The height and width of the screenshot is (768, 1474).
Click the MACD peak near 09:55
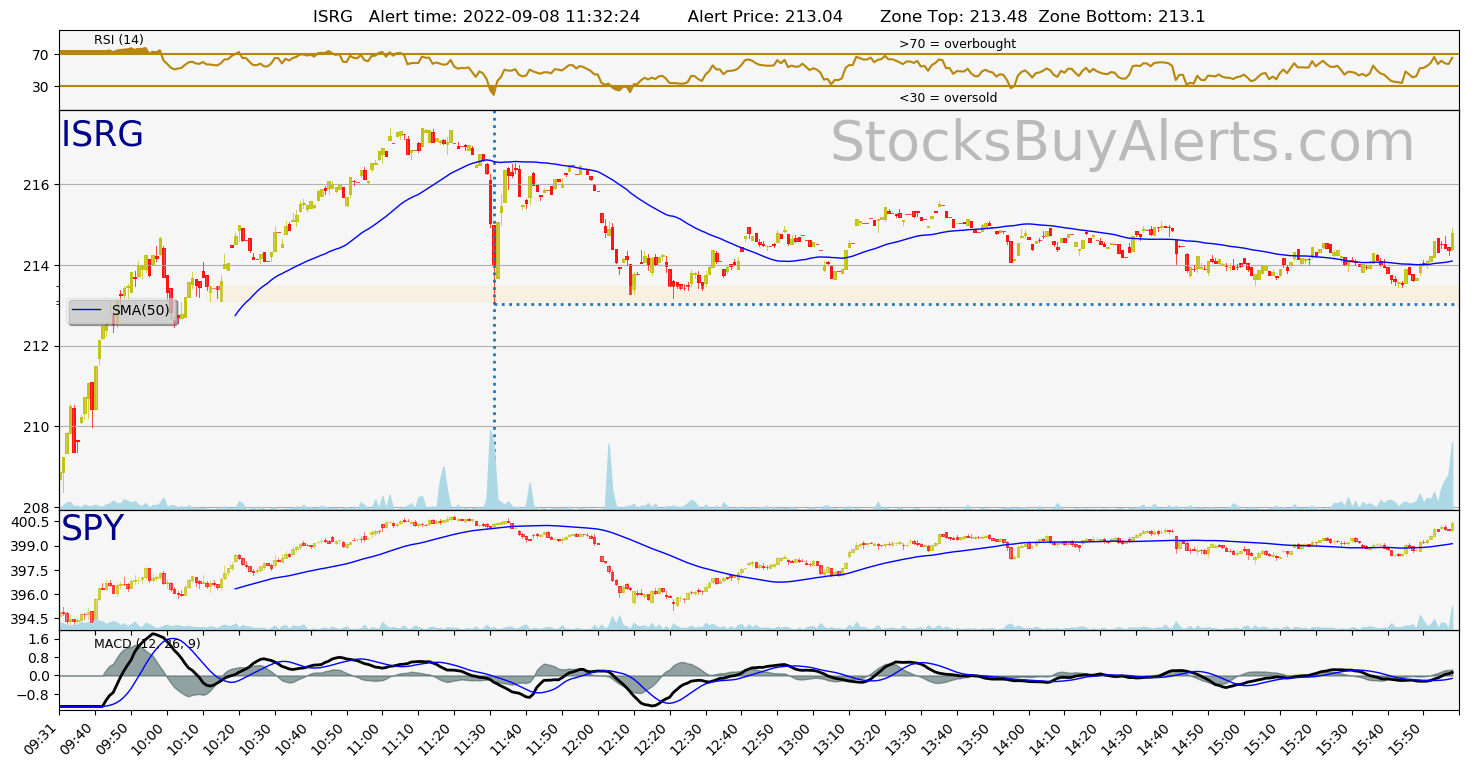click(155, 635)
